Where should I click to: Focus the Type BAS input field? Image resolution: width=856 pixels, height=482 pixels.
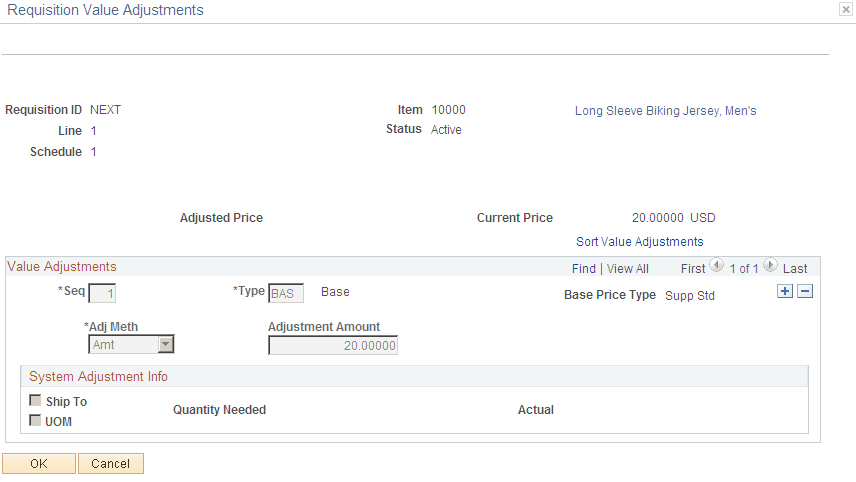click(286, 293)
